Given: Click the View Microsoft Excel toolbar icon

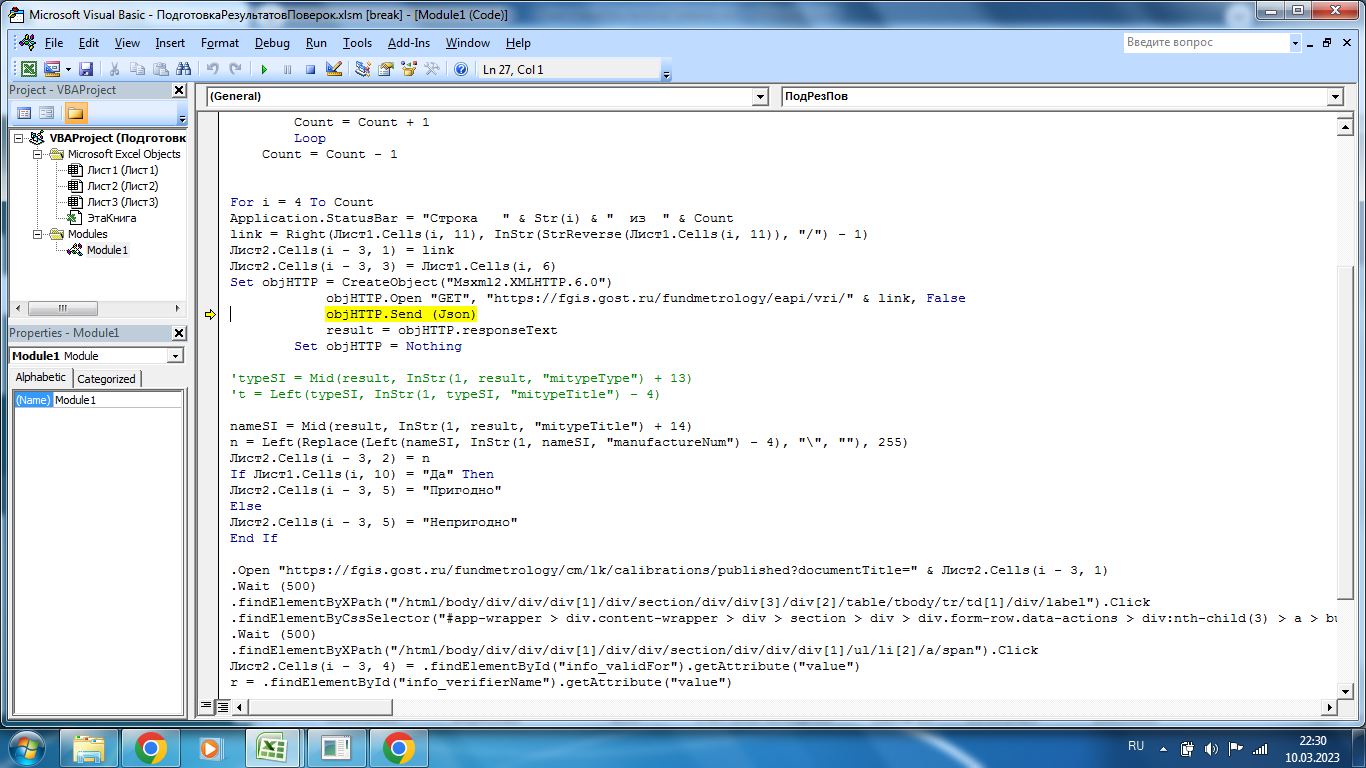Looking at the screenshot, I should [x=29, y=69].
